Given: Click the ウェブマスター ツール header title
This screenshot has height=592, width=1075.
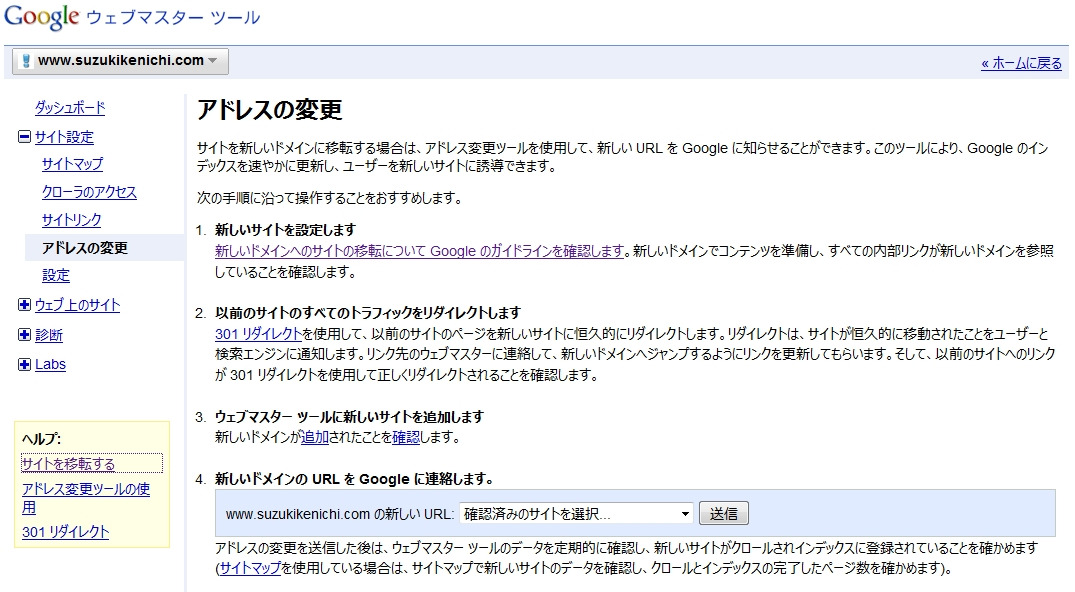Looking at the screenshot, I should [173, 18].
